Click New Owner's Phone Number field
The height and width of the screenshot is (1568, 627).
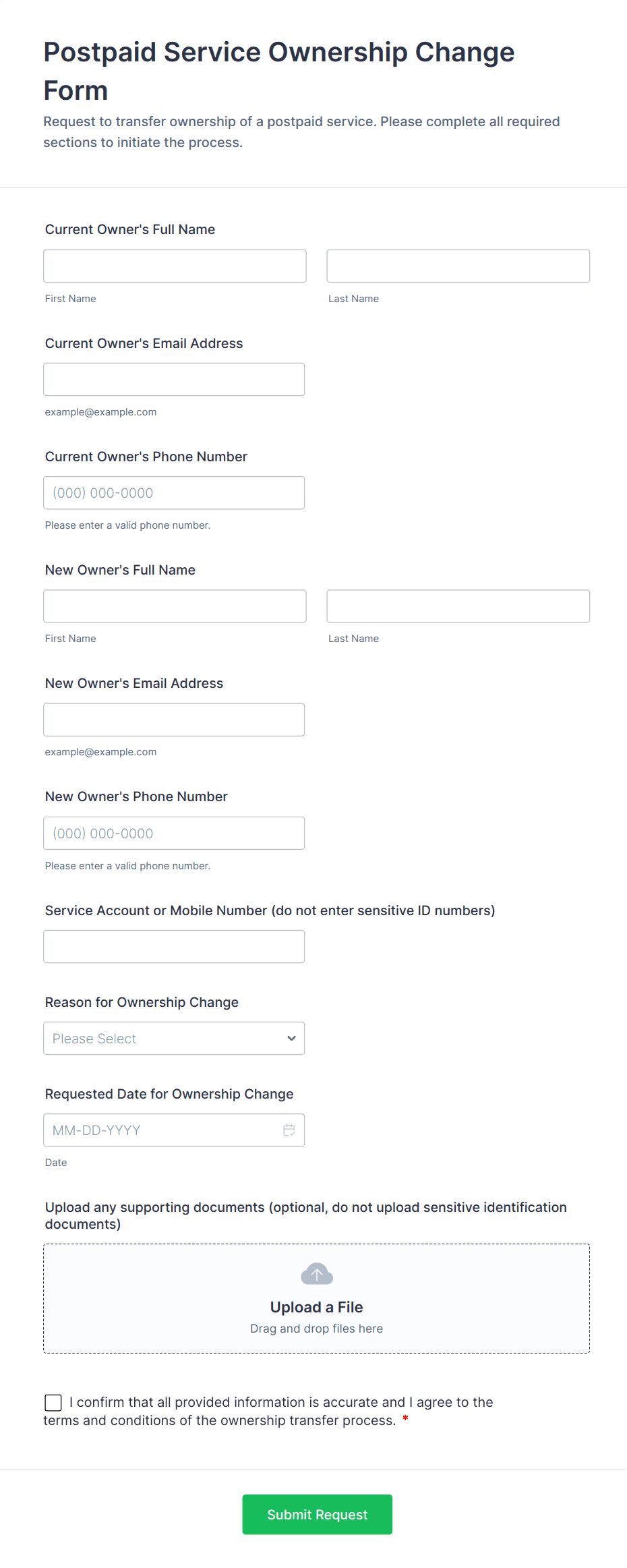174,834
